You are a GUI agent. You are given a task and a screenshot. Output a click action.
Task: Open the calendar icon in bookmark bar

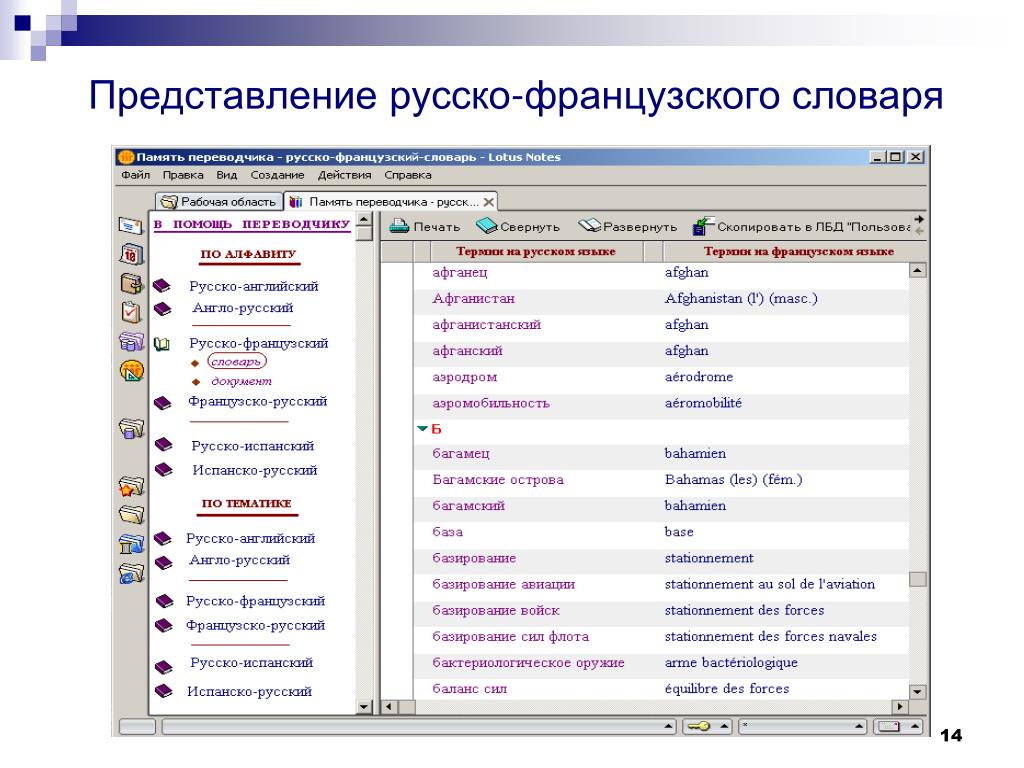pos(131,254)
